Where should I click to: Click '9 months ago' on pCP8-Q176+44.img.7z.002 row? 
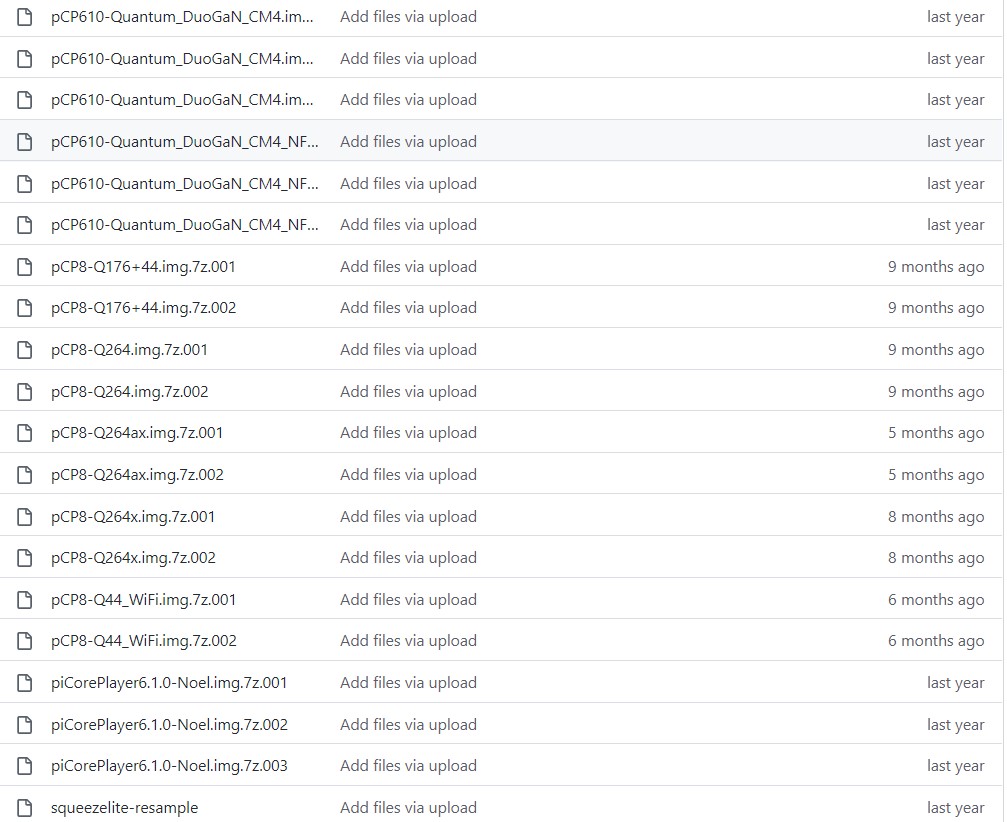point(936,308)
